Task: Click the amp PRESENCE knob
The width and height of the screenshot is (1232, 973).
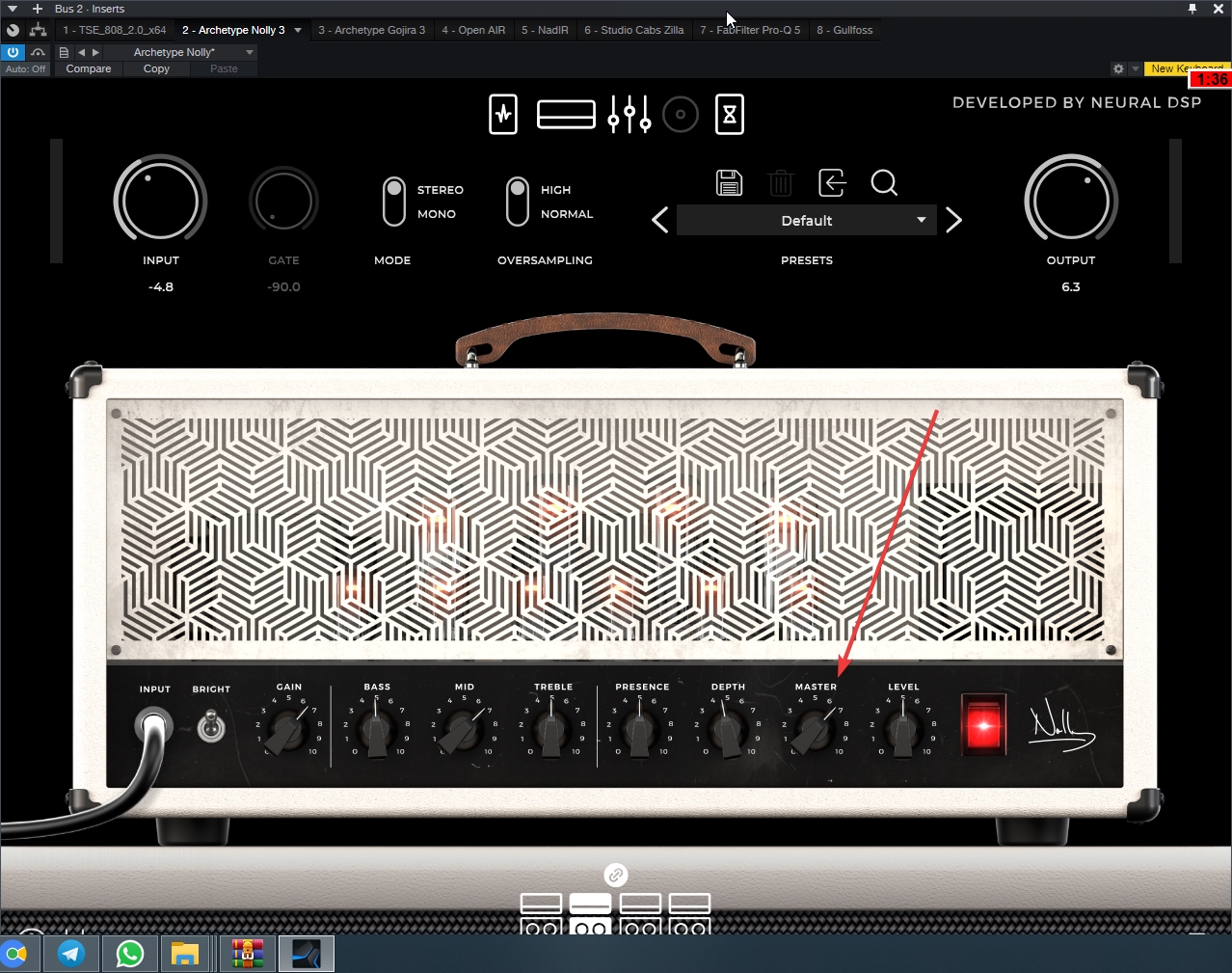Action: click(639, 733)
